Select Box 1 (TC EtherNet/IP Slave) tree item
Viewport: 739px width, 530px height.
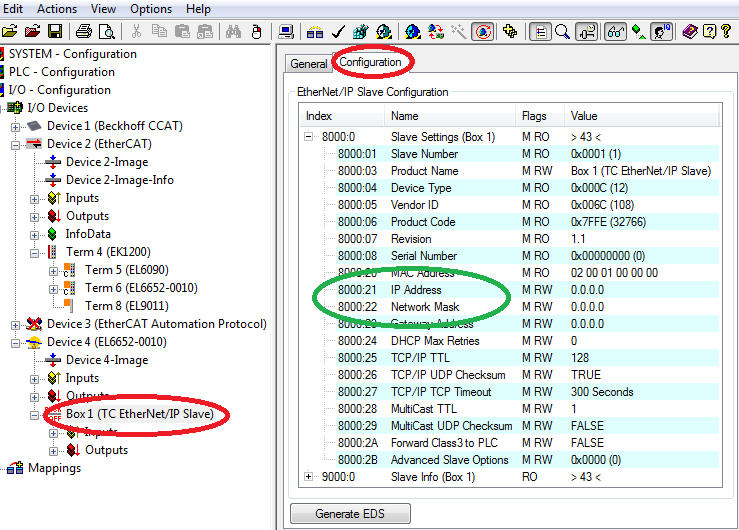(x=140, y=414)
